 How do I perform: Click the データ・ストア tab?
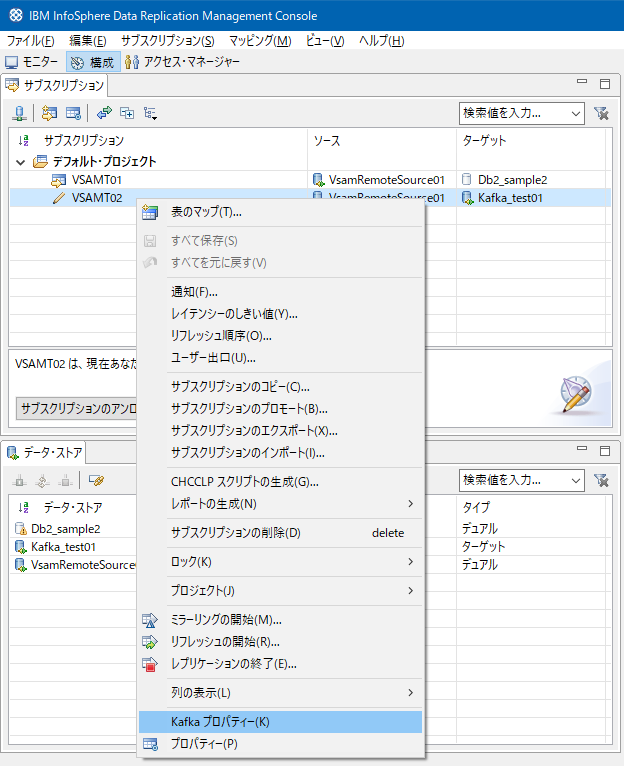click(x=44, y=453)
